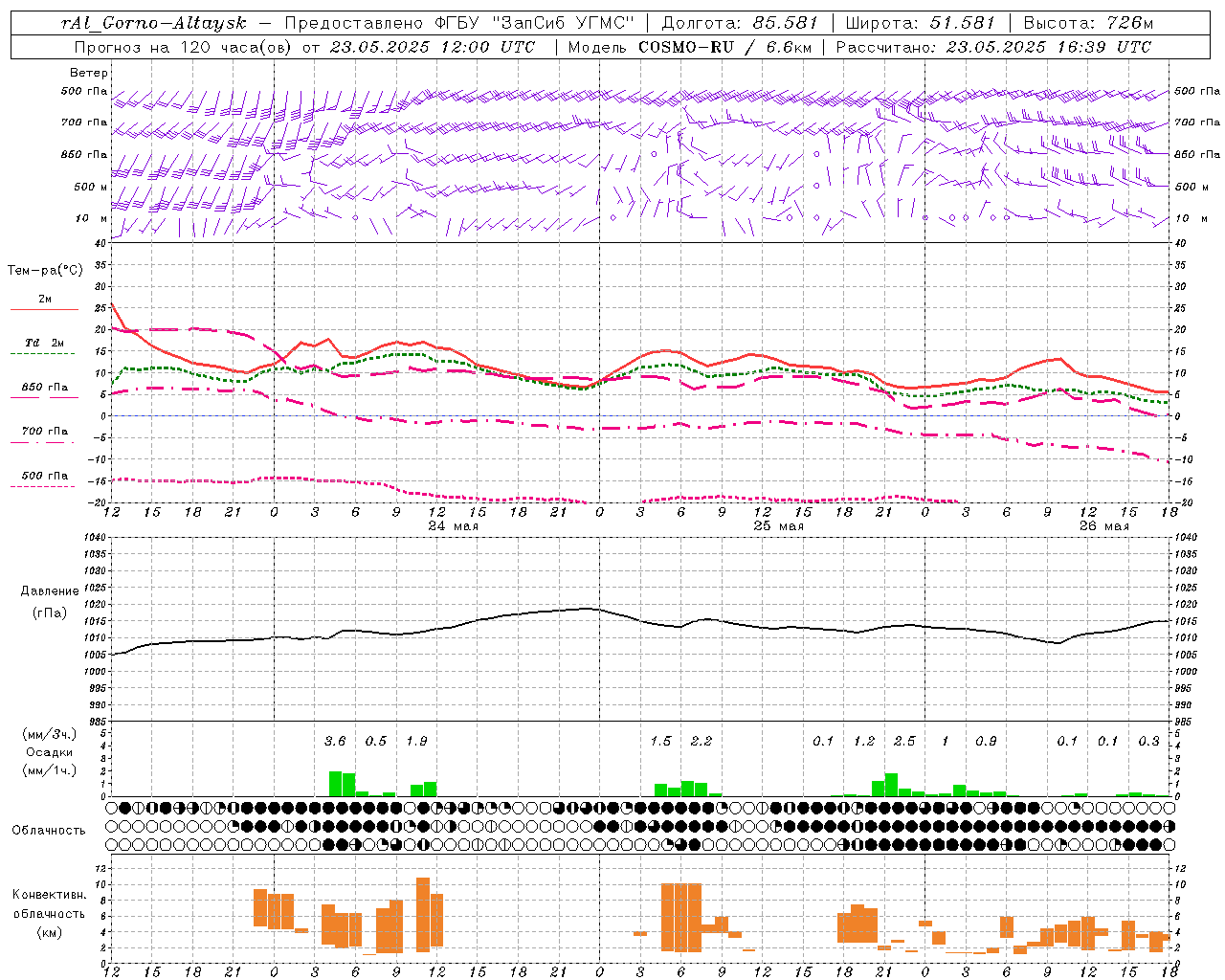The width and height of the screenshot is (1225, 980).
Task: Click "Прогноз на 120 часа(ов)" text
Action: 182,47
